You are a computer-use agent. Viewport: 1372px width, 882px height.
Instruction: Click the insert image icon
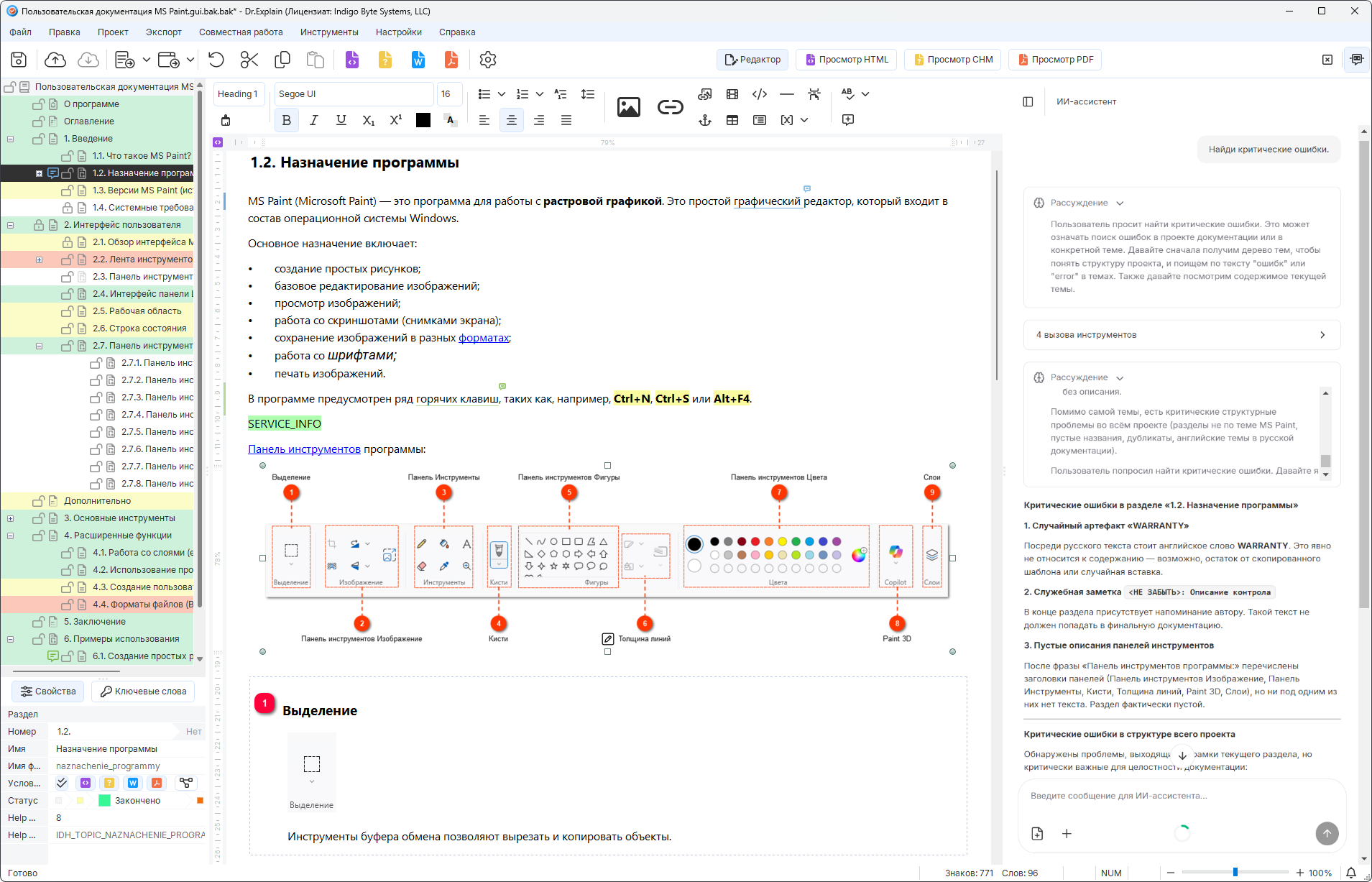[629, 107]
